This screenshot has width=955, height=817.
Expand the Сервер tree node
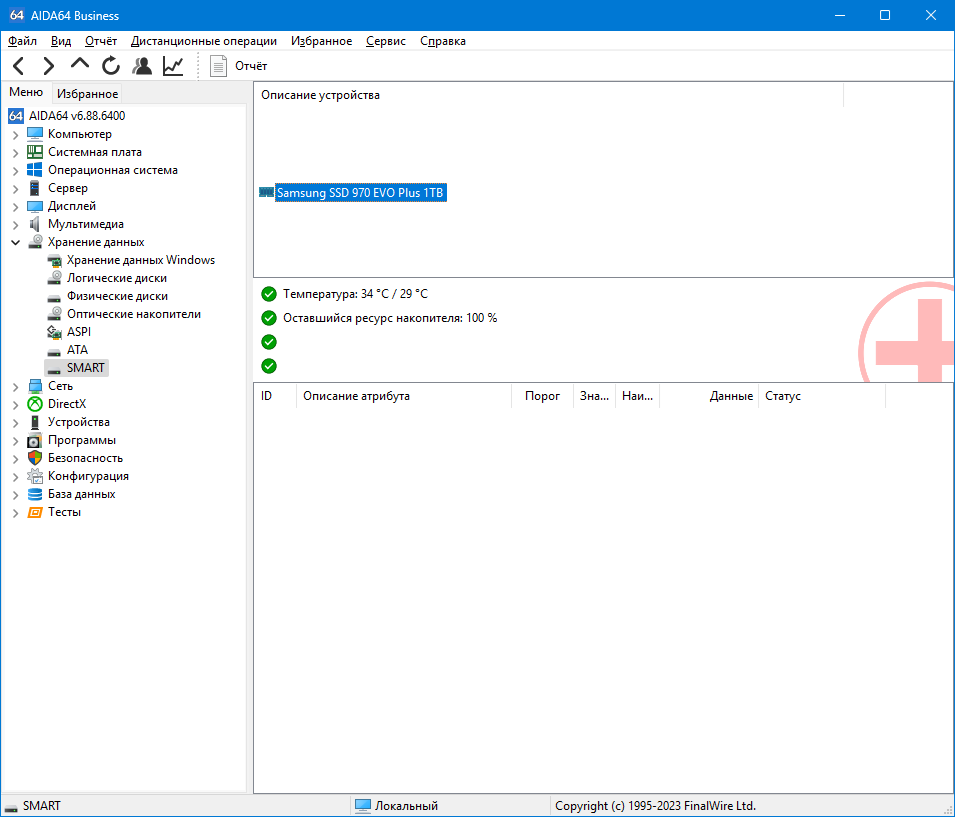pos(16,189)
